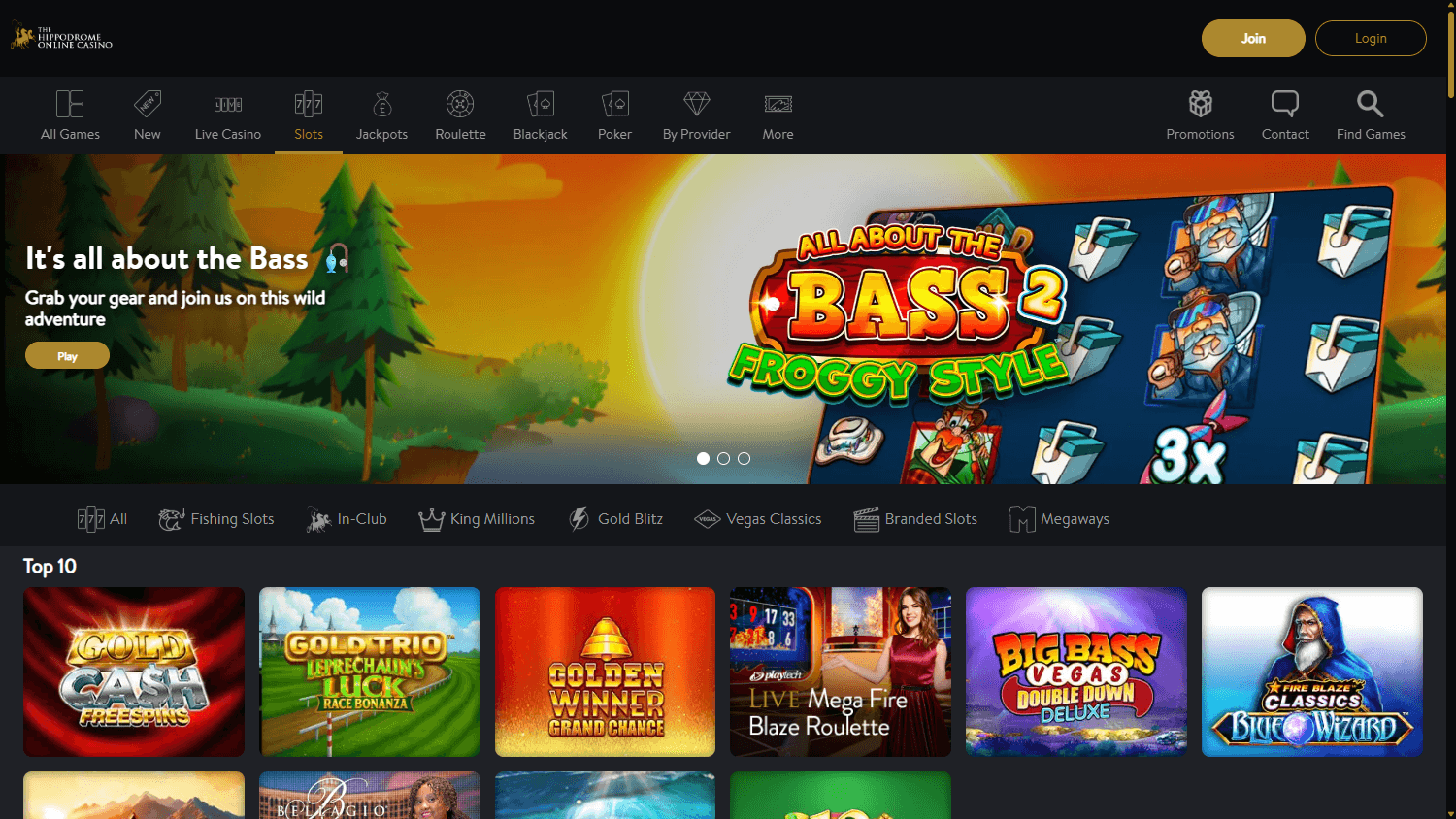
Task: Filter by Vegas Classics label
Action: tap(774, 519)
